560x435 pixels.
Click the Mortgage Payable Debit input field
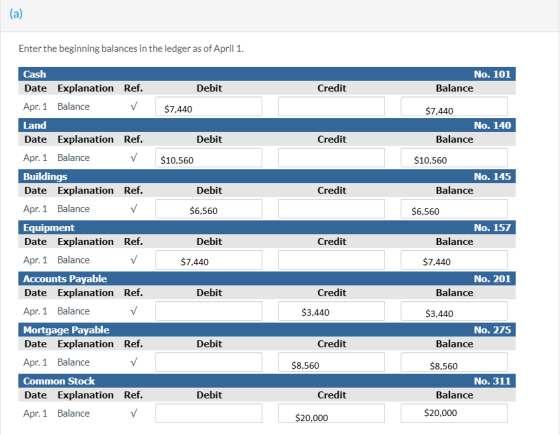click(209, 362)
